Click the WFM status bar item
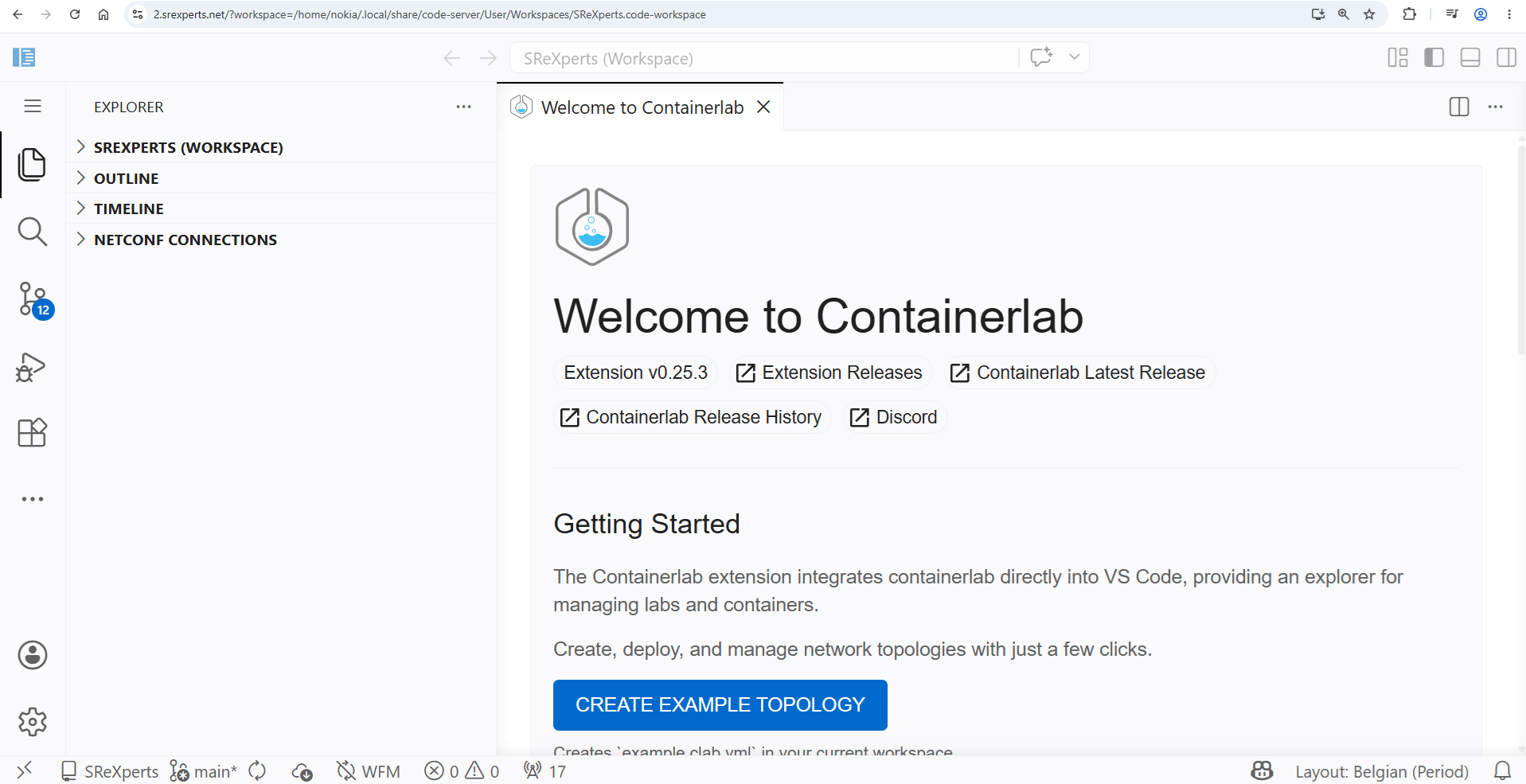This screenshot has height=784, width=1526. (369, 771)
